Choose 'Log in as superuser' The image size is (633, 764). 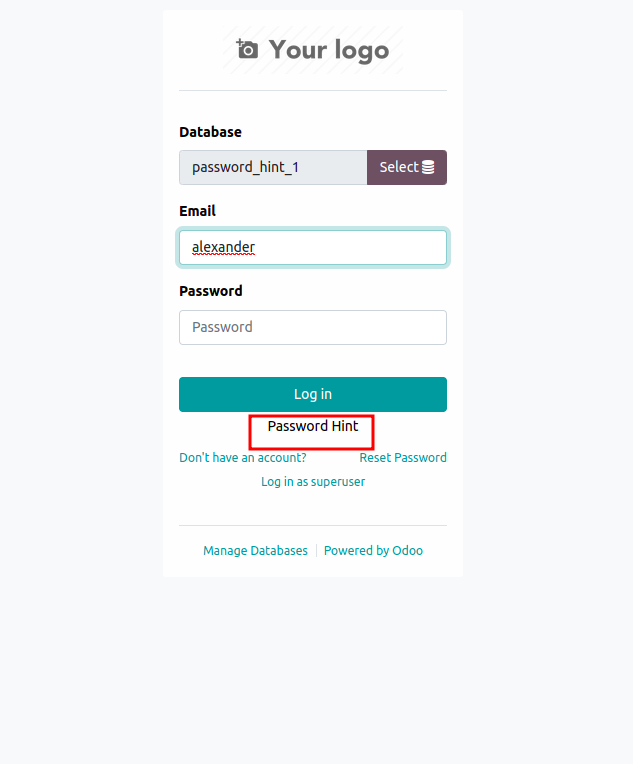pos(313,482)
